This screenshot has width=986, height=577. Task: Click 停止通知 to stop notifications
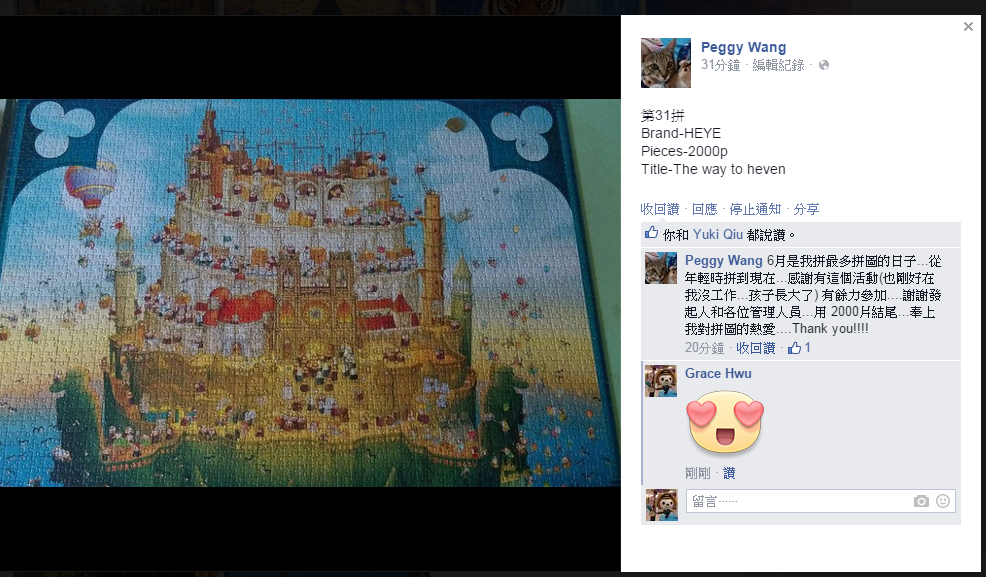(x=755, y=209)
